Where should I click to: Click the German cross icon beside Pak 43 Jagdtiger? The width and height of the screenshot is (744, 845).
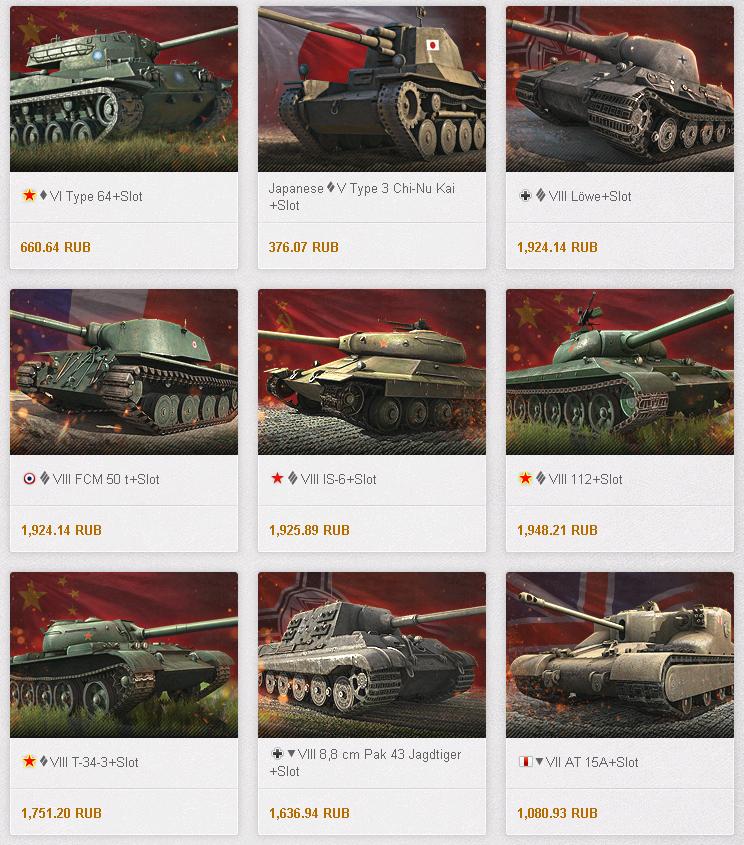click(277, 753)
